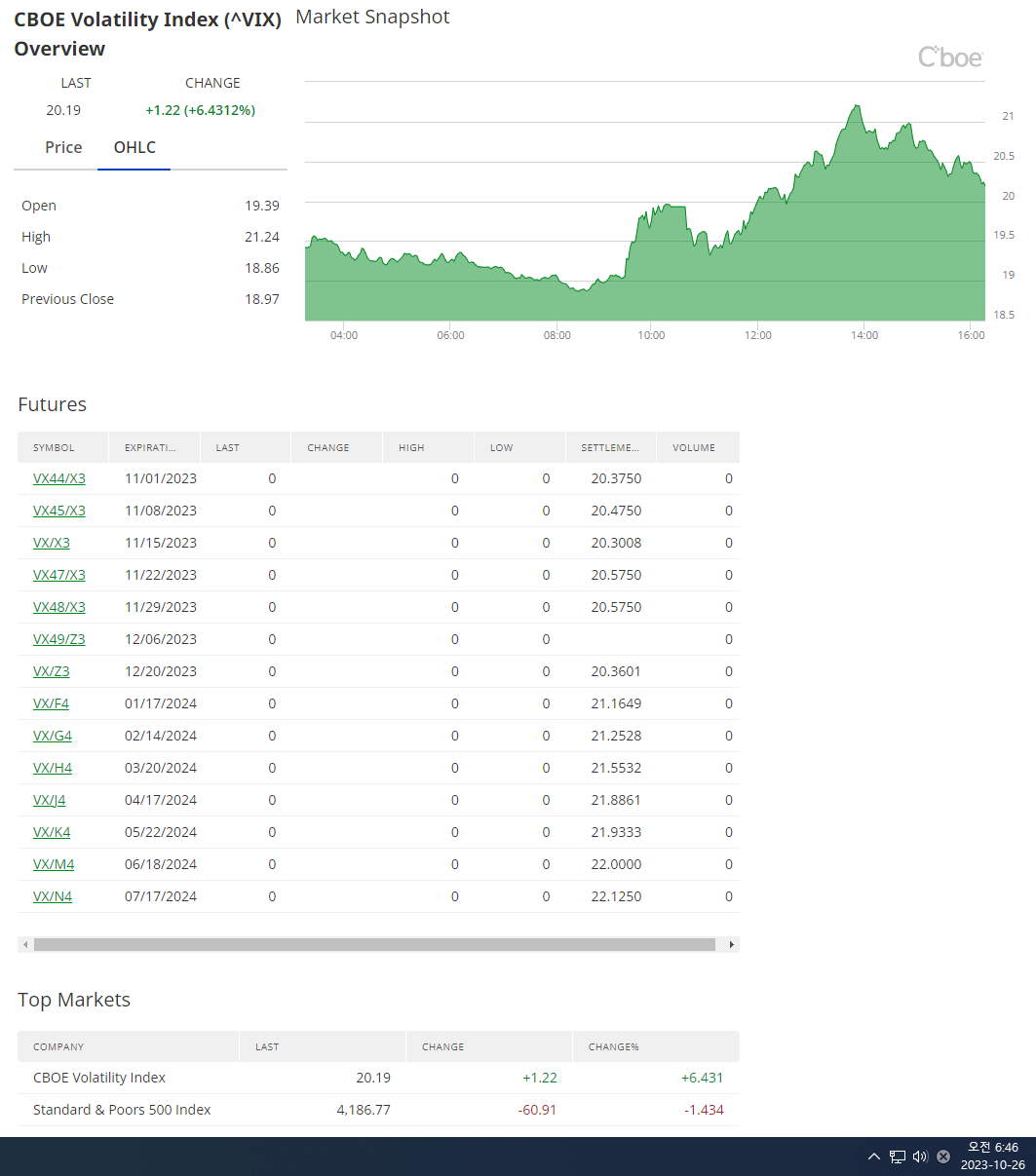Click the 18.86 Low value
The image size is (1036, 1176).
262,268
